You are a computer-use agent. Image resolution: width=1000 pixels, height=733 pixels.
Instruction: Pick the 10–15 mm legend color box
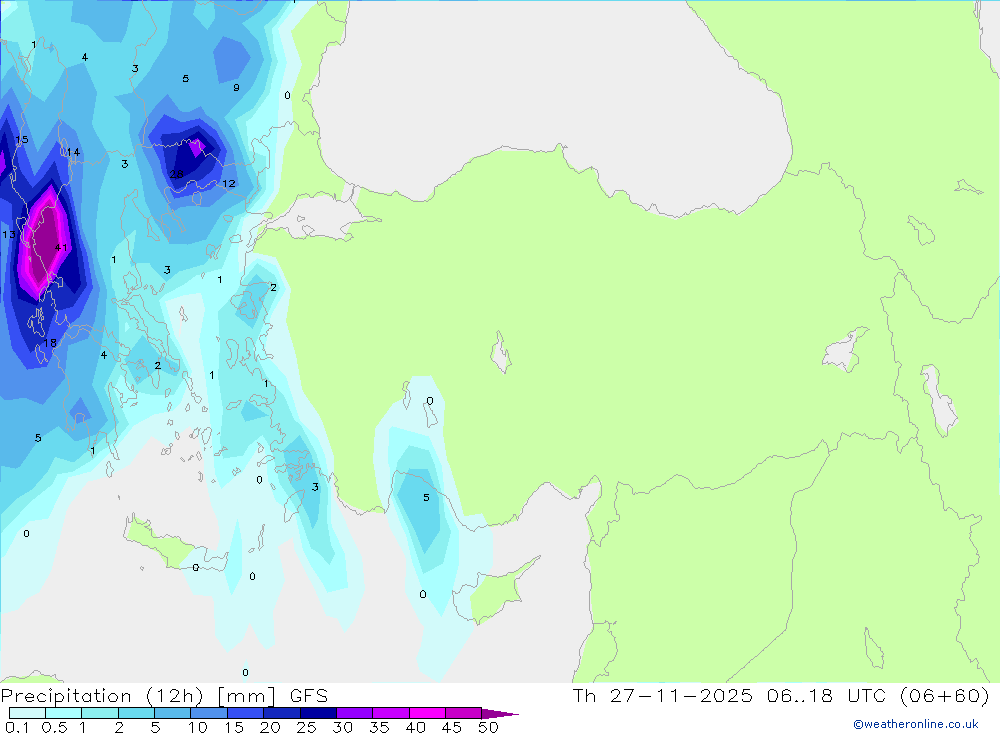tap(209, 713)
